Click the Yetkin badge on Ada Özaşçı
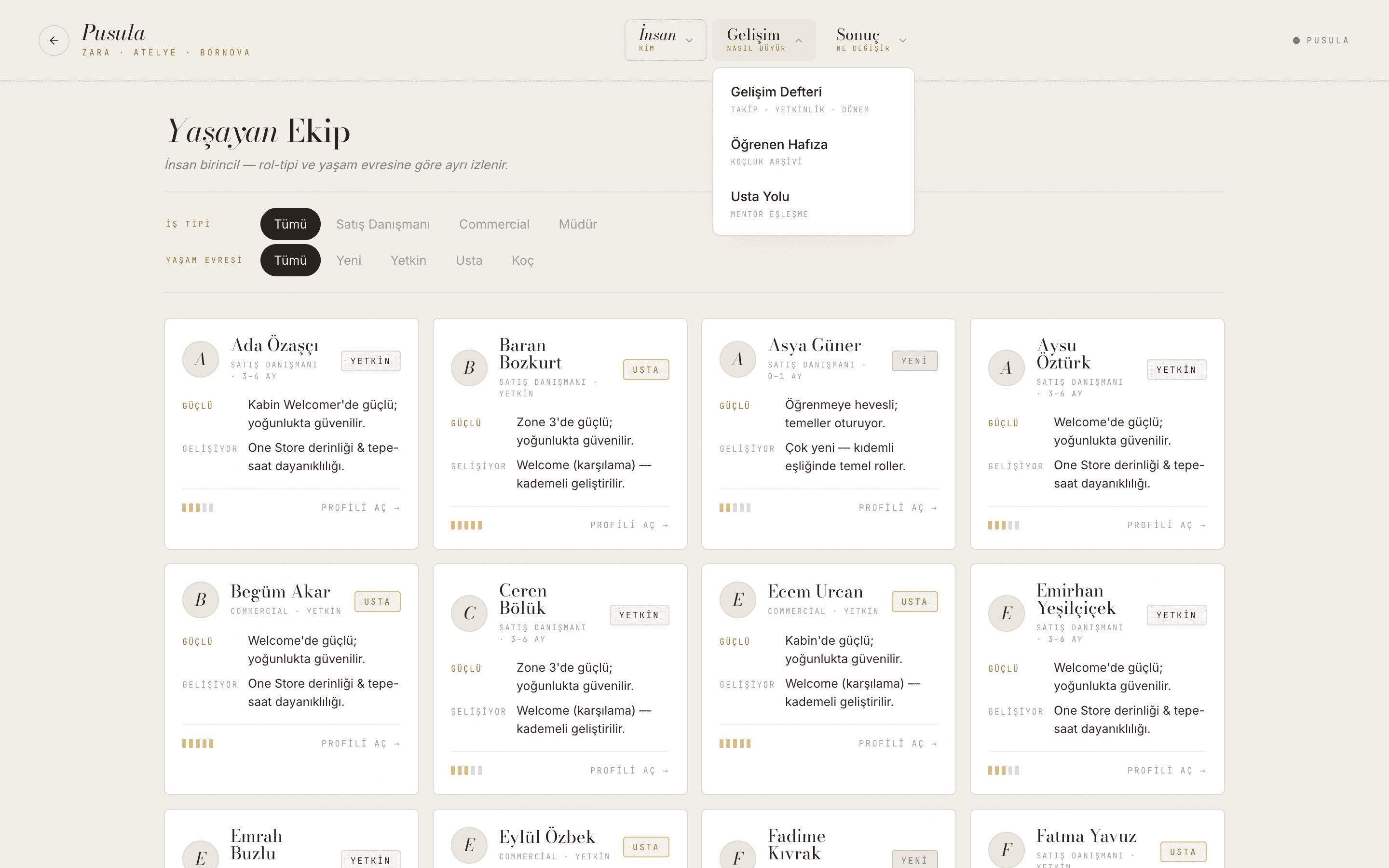The image size is (1389, 868). click(371, 361)
